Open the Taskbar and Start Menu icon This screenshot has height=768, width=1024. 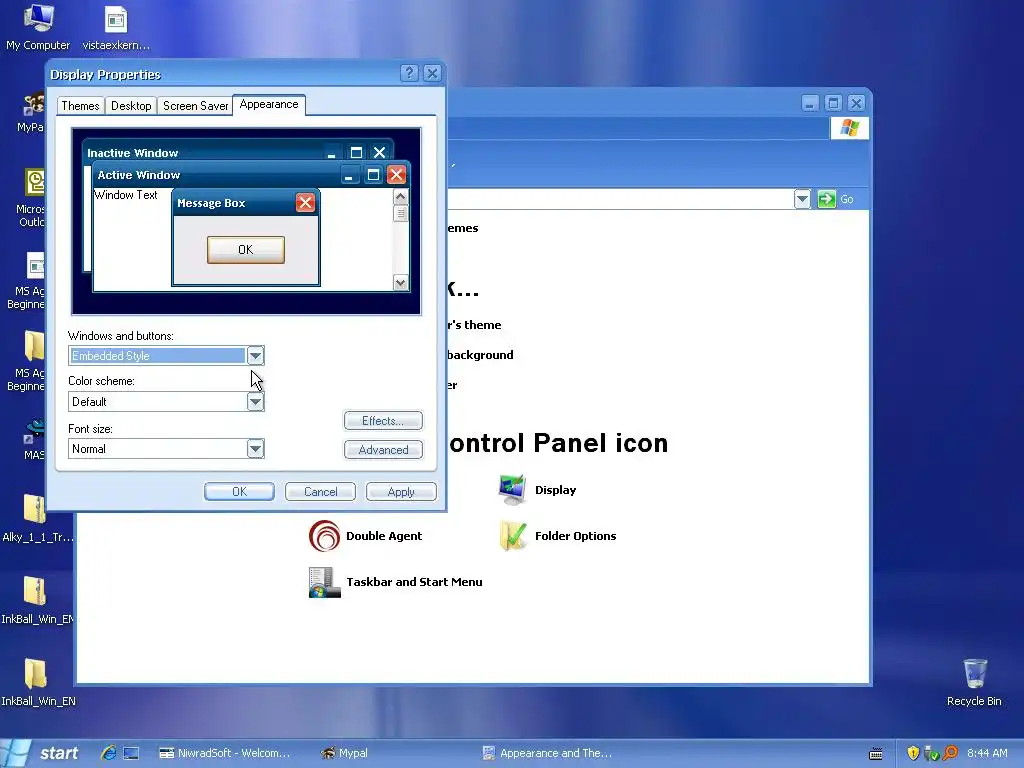(325, 582)
